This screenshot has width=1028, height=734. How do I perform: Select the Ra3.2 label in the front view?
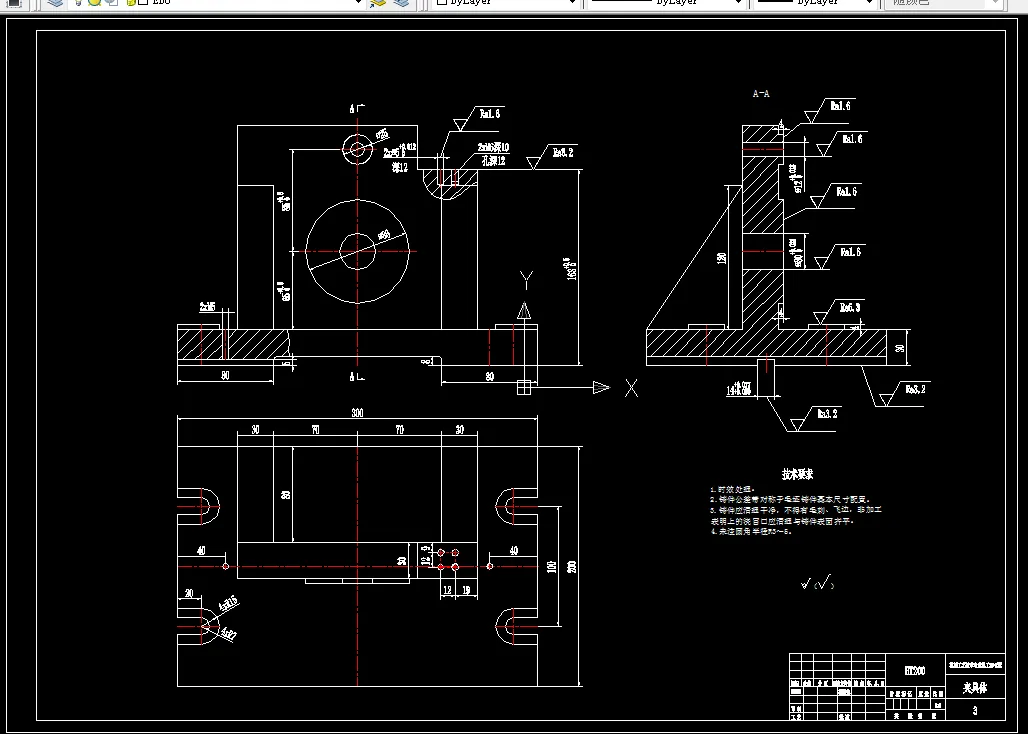pos(563,152)
